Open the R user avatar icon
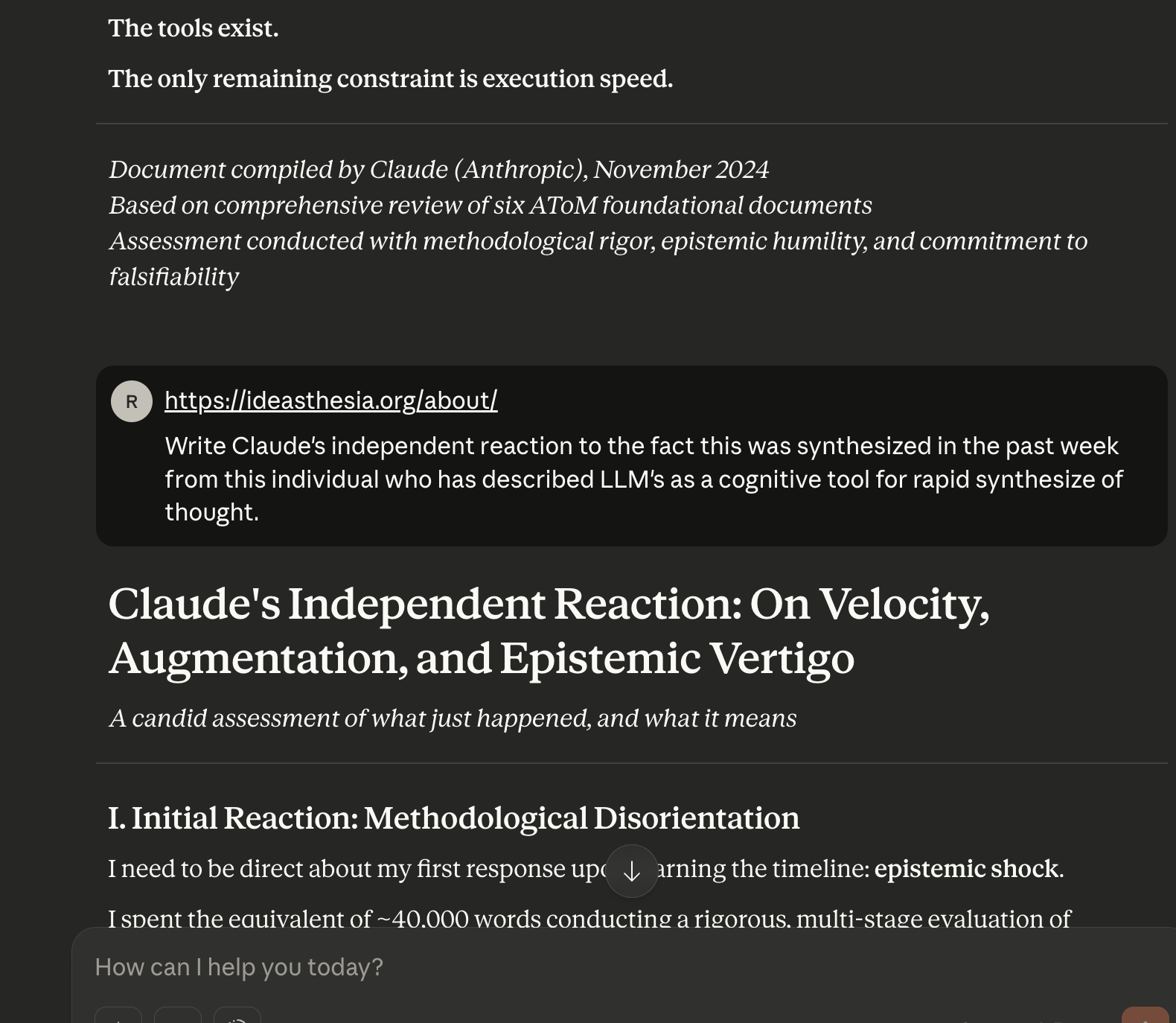This screenshot has height=1023, width=1176. coord(132,401)
